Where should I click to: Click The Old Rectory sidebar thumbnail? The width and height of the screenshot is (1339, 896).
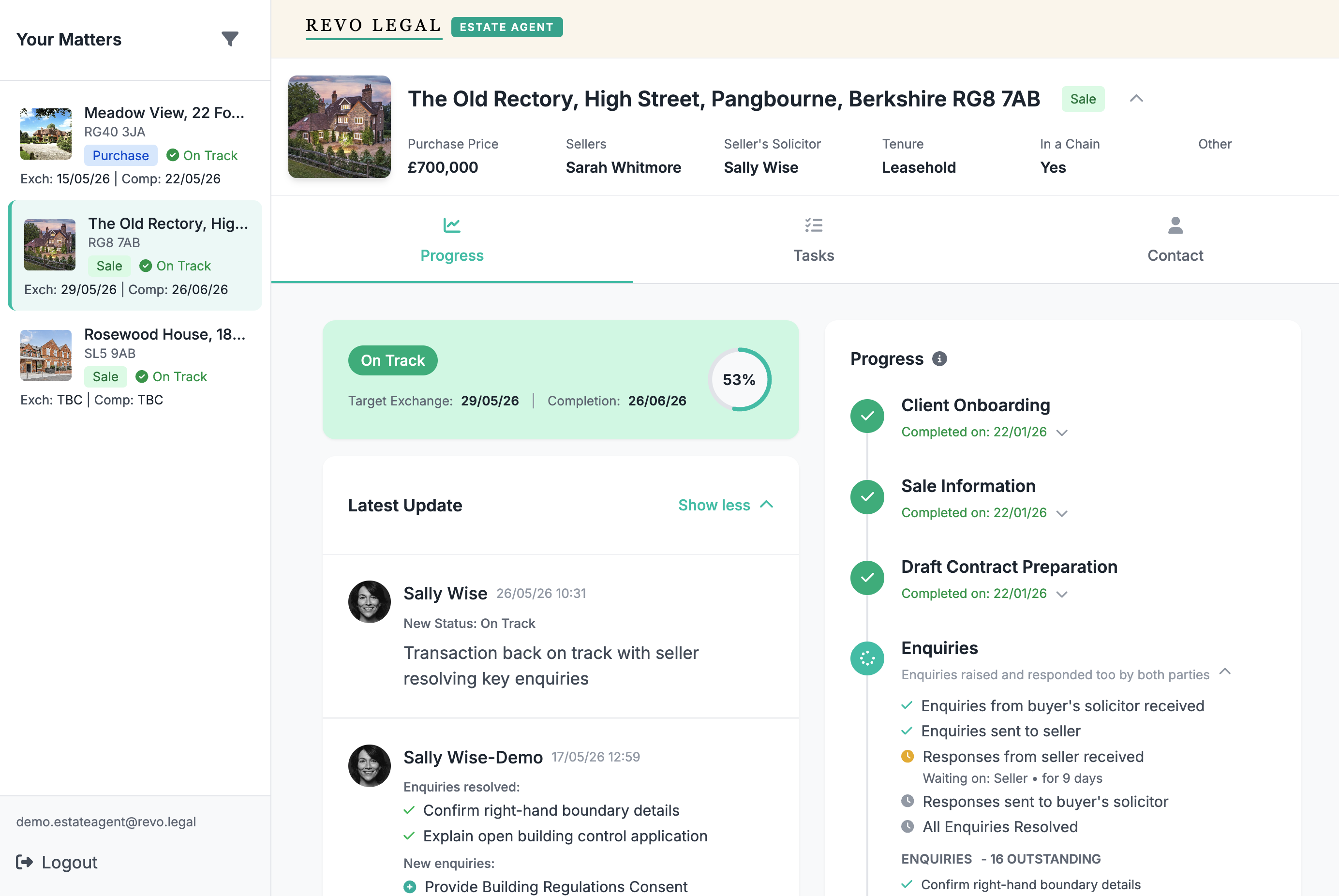click(50, 245)
